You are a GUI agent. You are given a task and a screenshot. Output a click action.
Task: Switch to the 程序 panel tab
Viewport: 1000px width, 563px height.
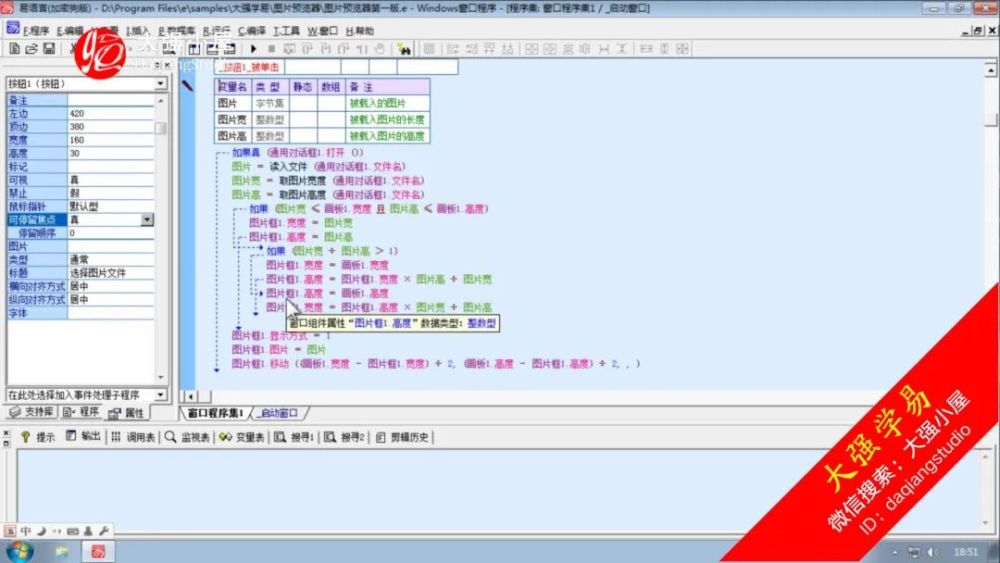pos(81,412)
